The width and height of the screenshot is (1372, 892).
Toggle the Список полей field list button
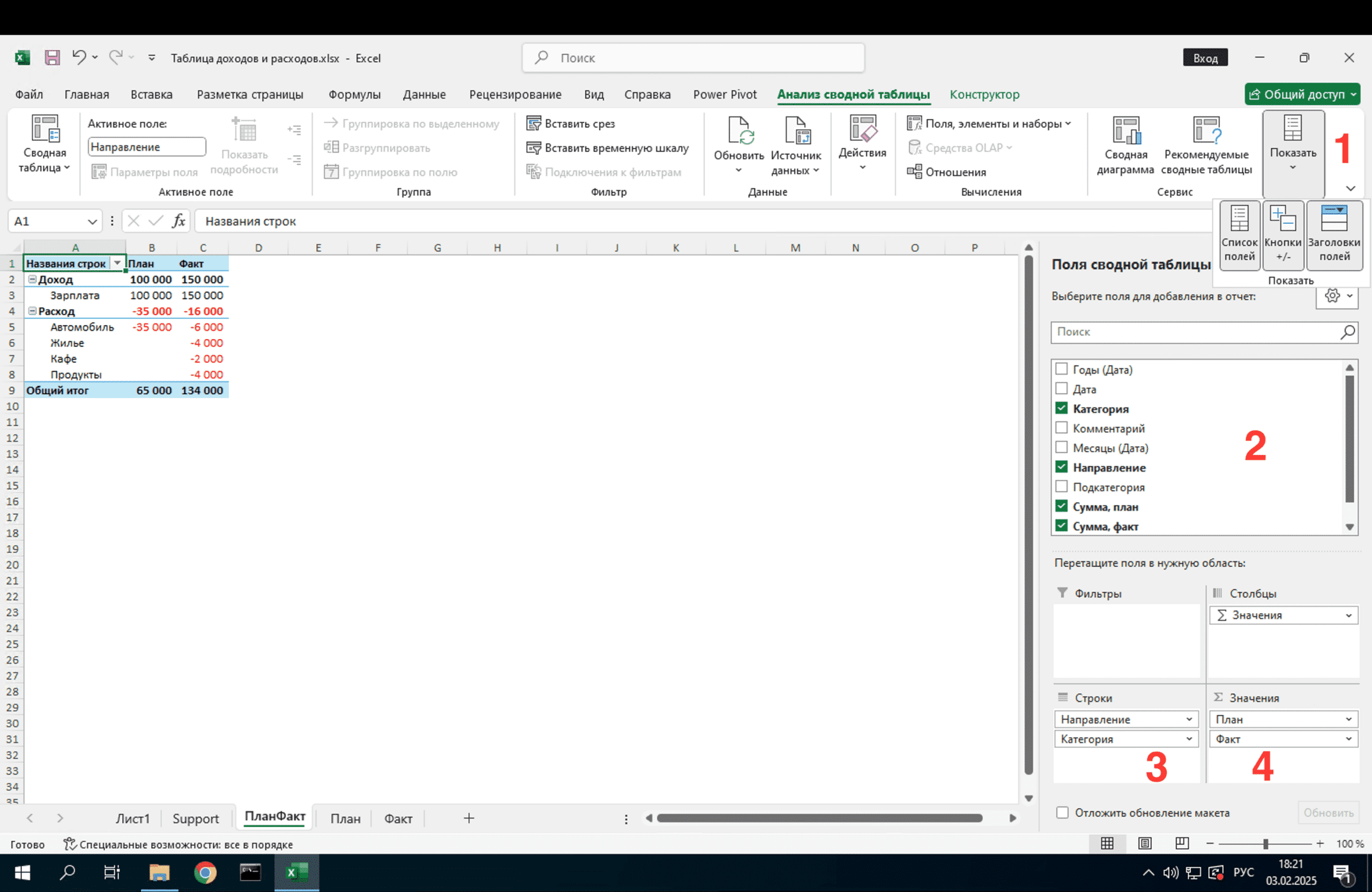click(x=1240, y=235)
